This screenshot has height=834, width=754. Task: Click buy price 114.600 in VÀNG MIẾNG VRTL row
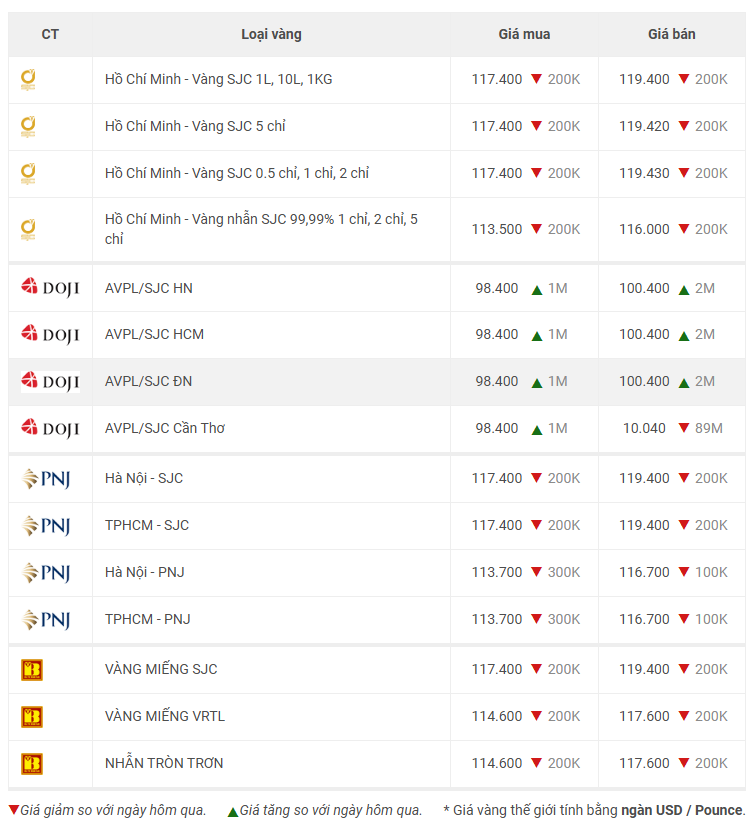click(497, 716)
